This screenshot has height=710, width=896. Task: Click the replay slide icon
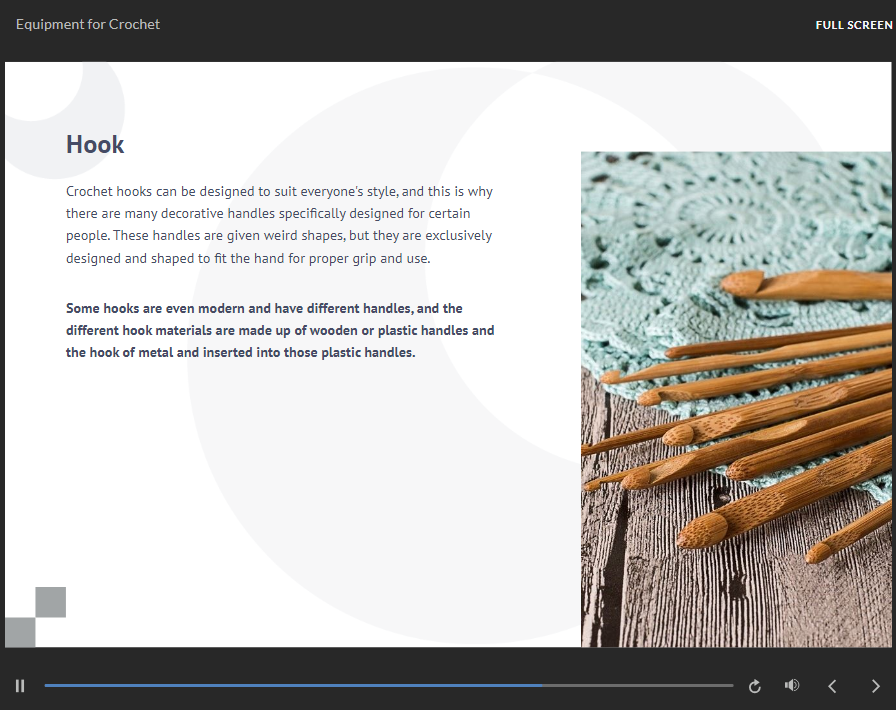pos(754,686)
